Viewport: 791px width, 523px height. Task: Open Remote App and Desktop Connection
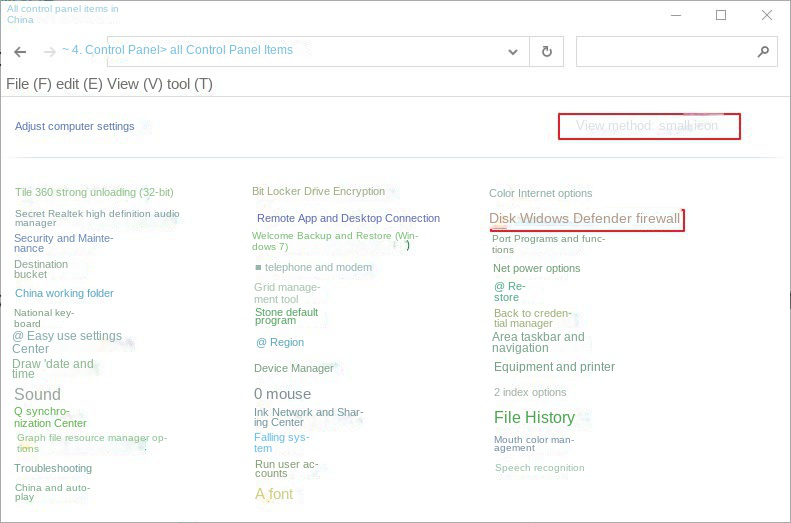click(x=347, y=218)
